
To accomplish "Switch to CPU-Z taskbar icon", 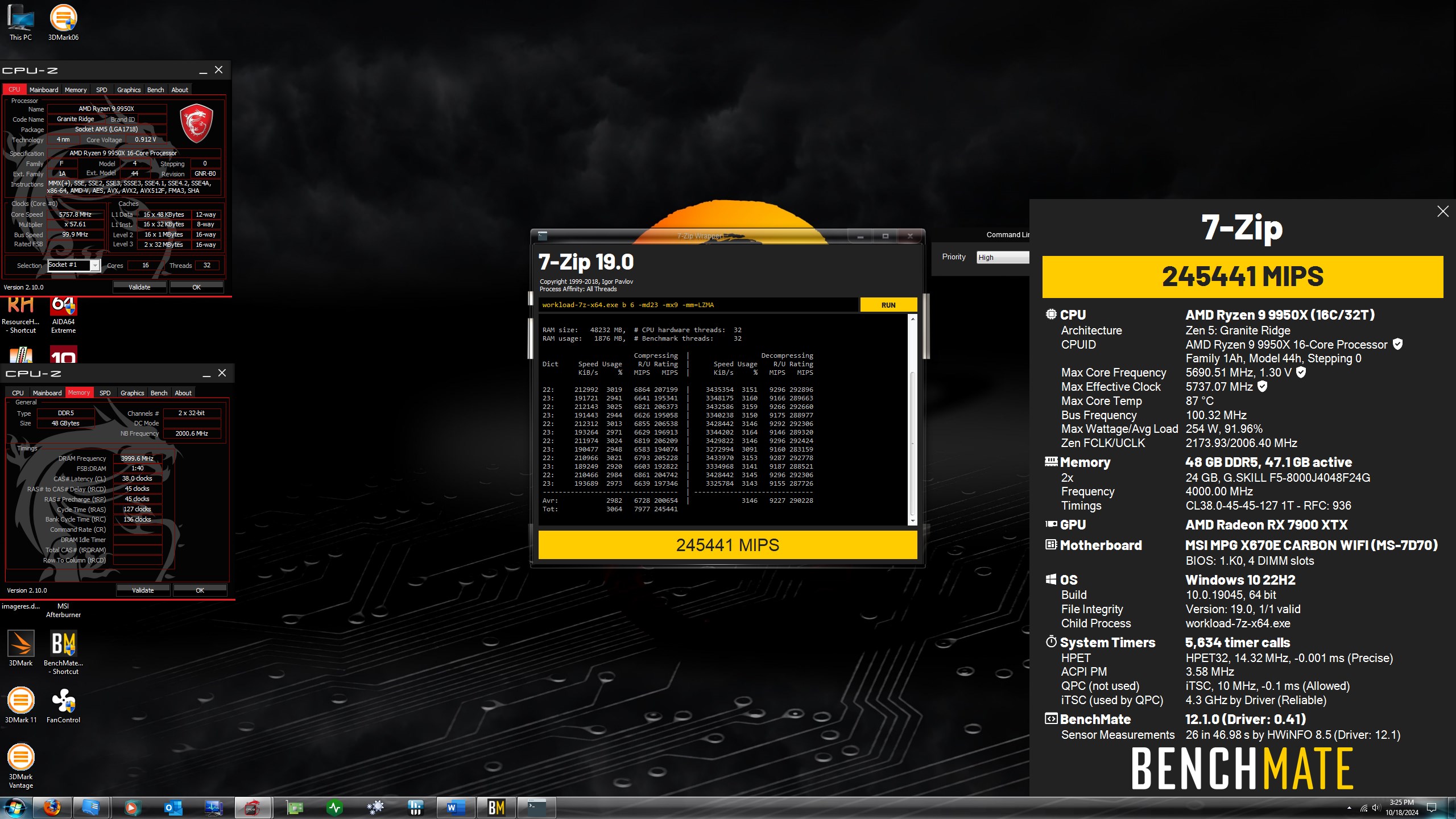I will tap(252, 808).
